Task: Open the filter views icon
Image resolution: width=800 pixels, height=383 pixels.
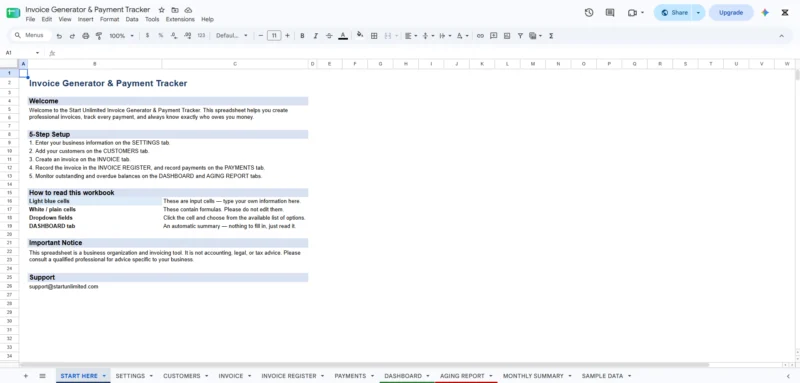Action: click(535, 36)
